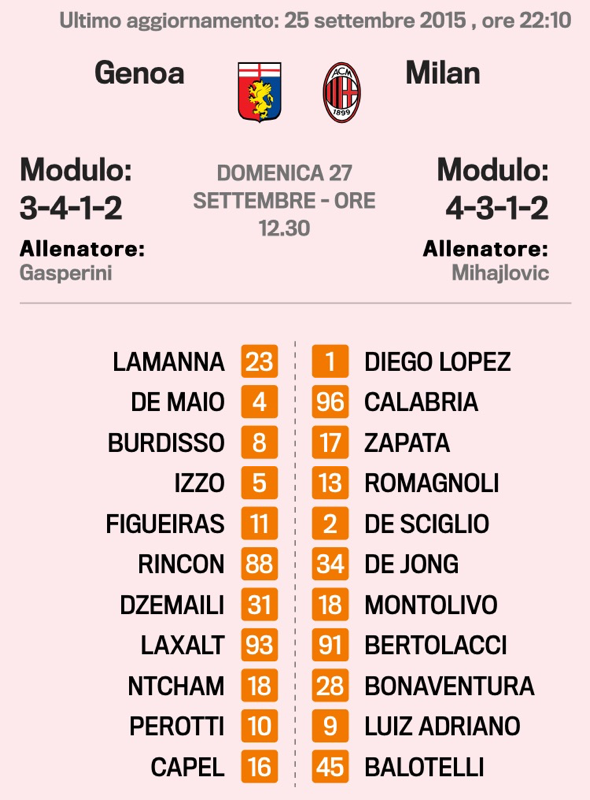Screen dimensions: 590x800
Task: Click player name LUIZ ADRIANO
Action: (x=442, y=727)
